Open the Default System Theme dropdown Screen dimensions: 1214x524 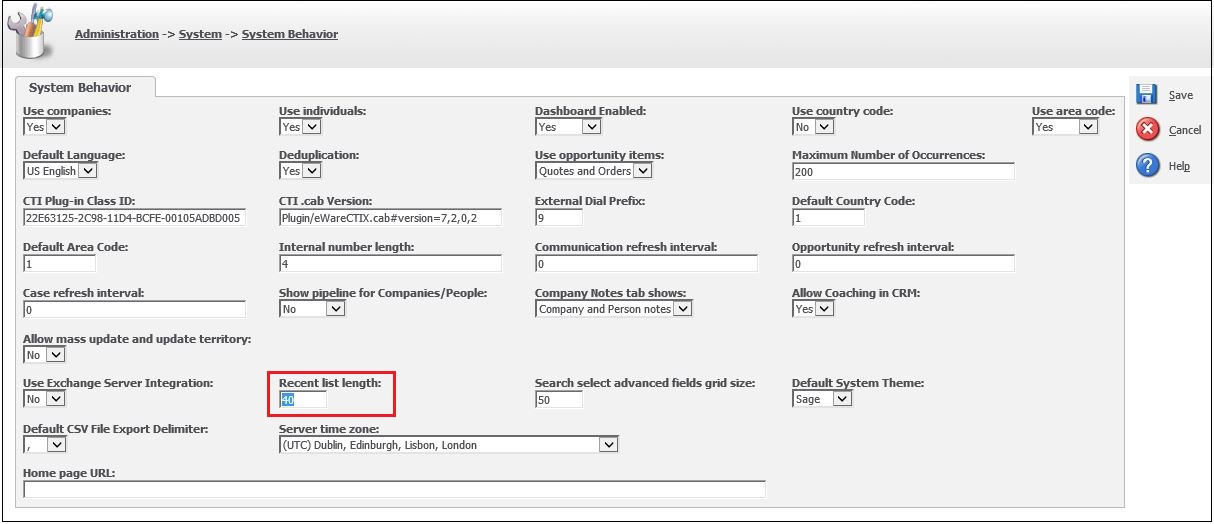822,398
